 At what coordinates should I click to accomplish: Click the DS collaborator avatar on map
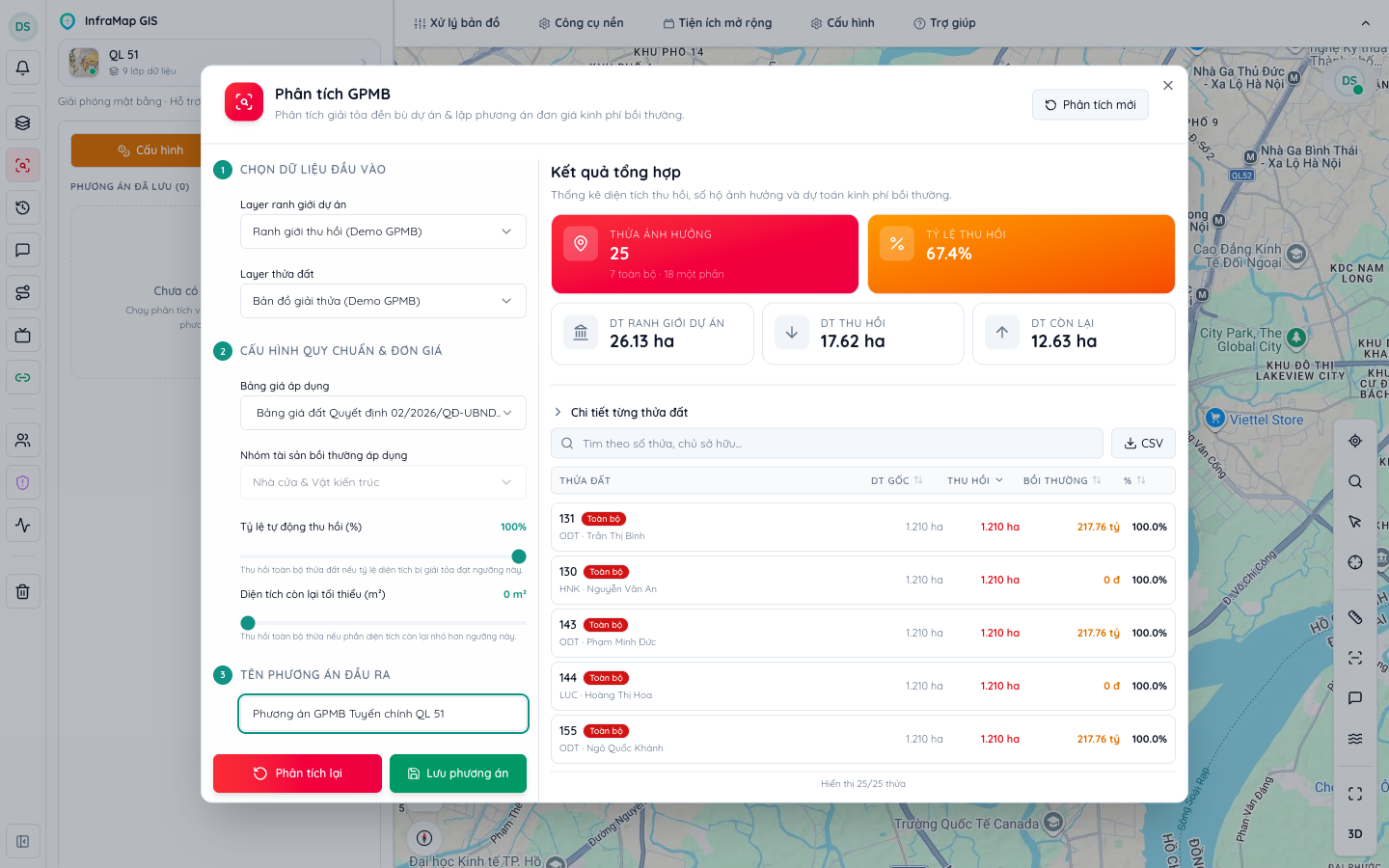1349,81
